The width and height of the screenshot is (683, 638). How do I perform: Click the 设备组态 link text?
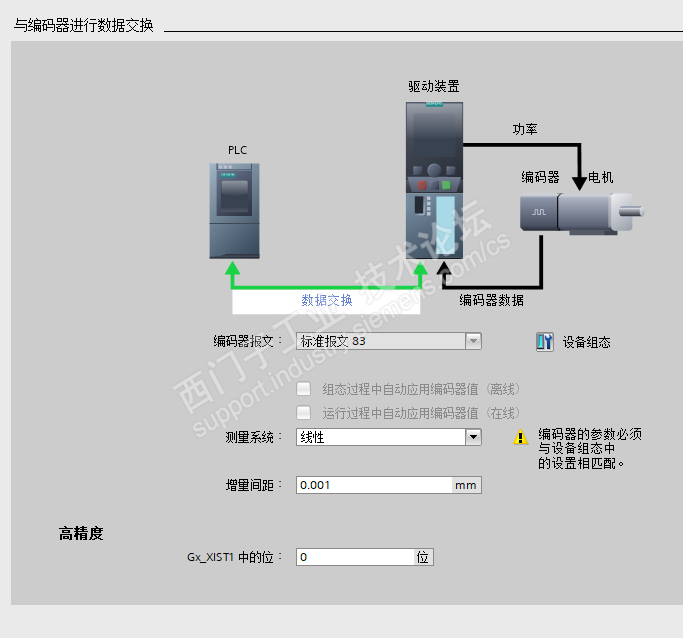(x=586, y=342)
